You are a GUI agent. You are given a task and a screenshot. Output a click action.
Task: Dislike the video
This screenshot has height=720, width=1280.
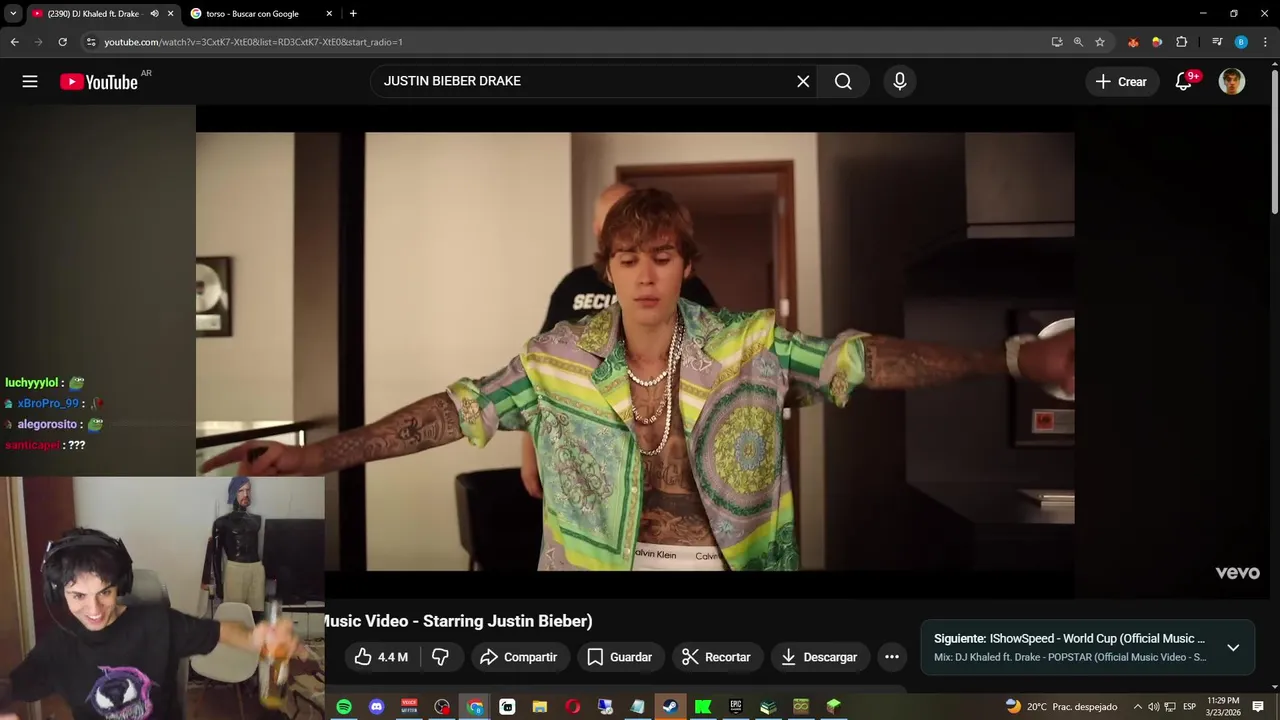[x=440, y=657]
